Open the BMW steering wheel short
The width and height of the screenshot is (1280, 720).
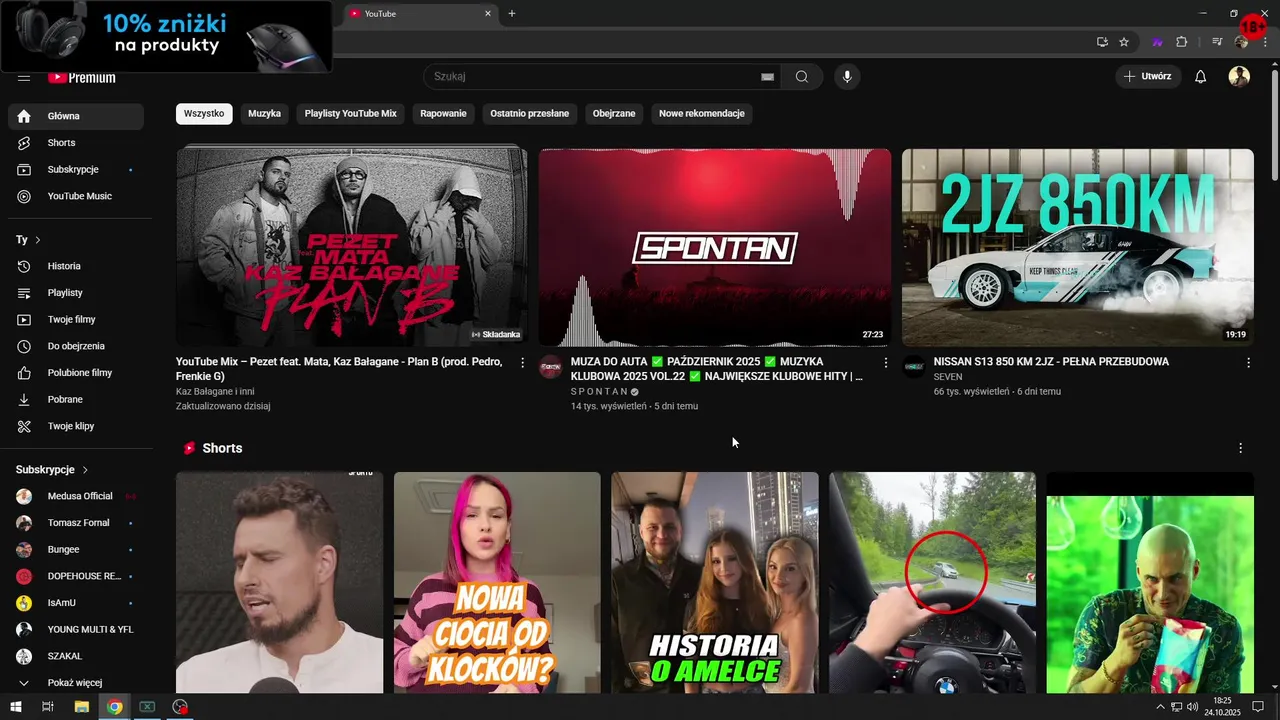(x=932, y=583)
